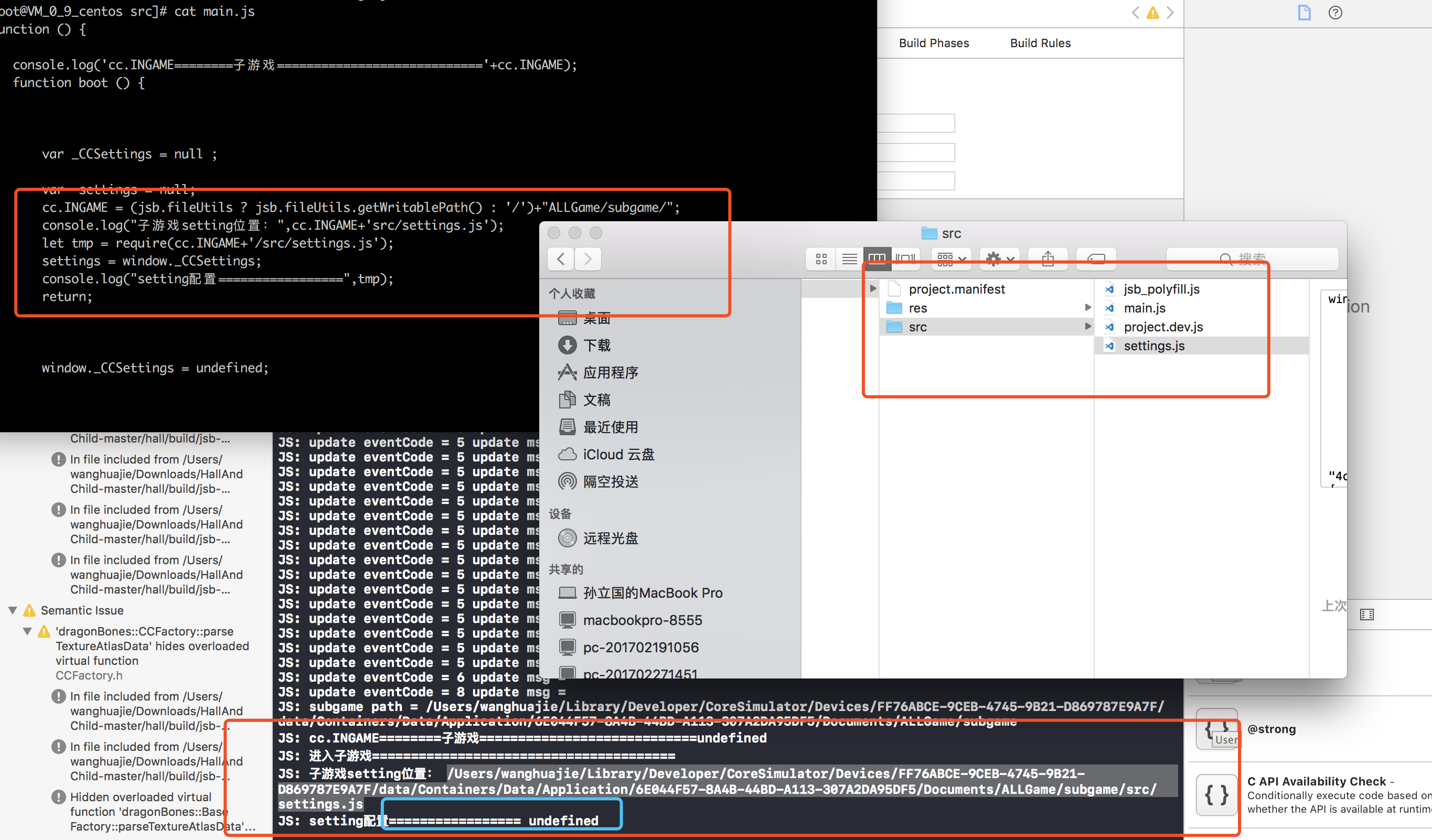1432x840 pixels.
Task: Open quick help inspector icon
Action: (x=1335, y=13)
